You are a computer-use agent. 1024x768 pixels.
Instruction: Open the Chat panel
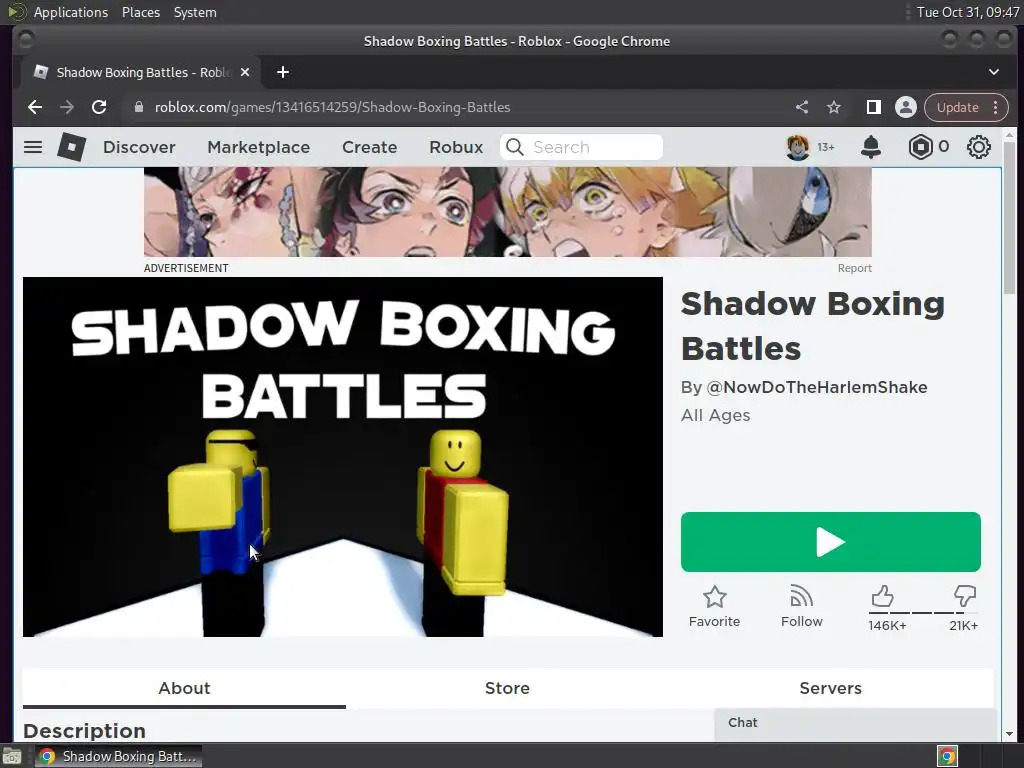pos(855,724)
